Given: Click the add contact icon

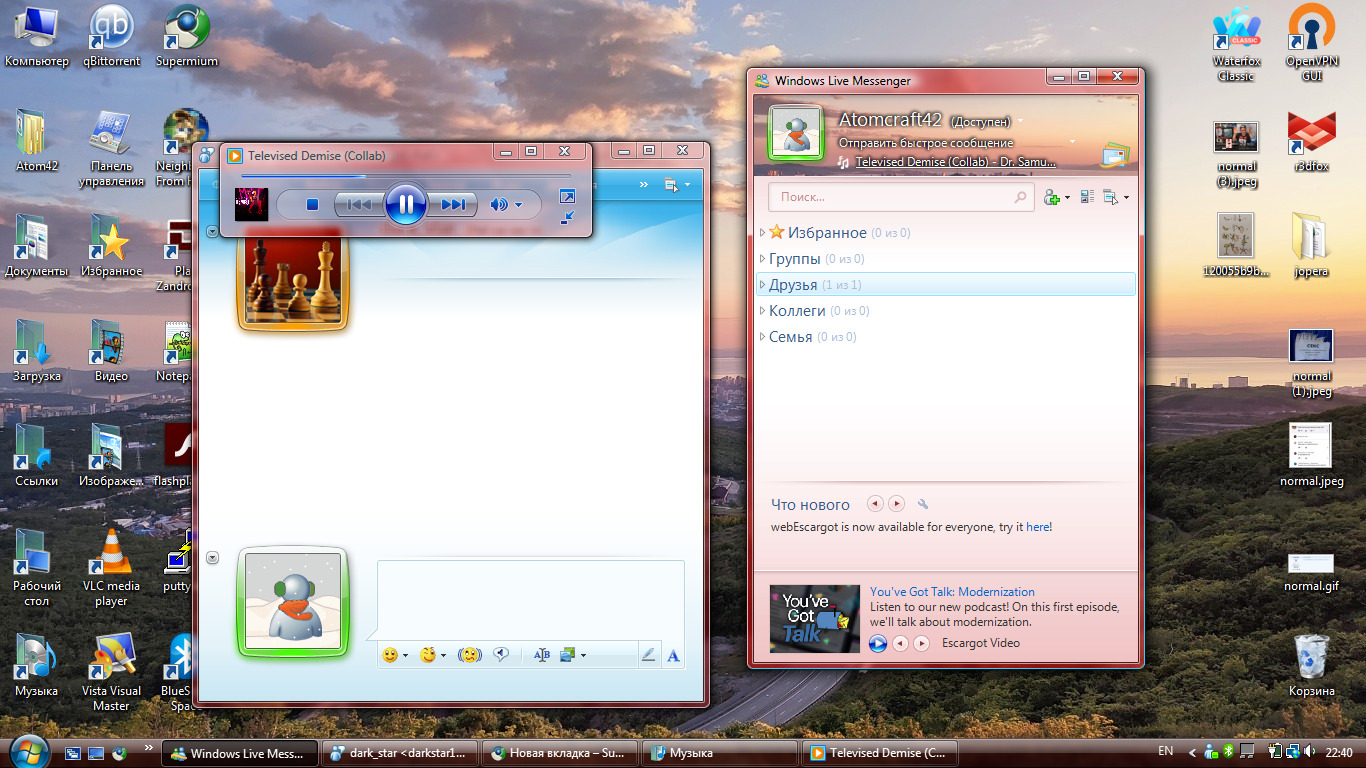Looking at the screenshot, I should [1051, 198].
